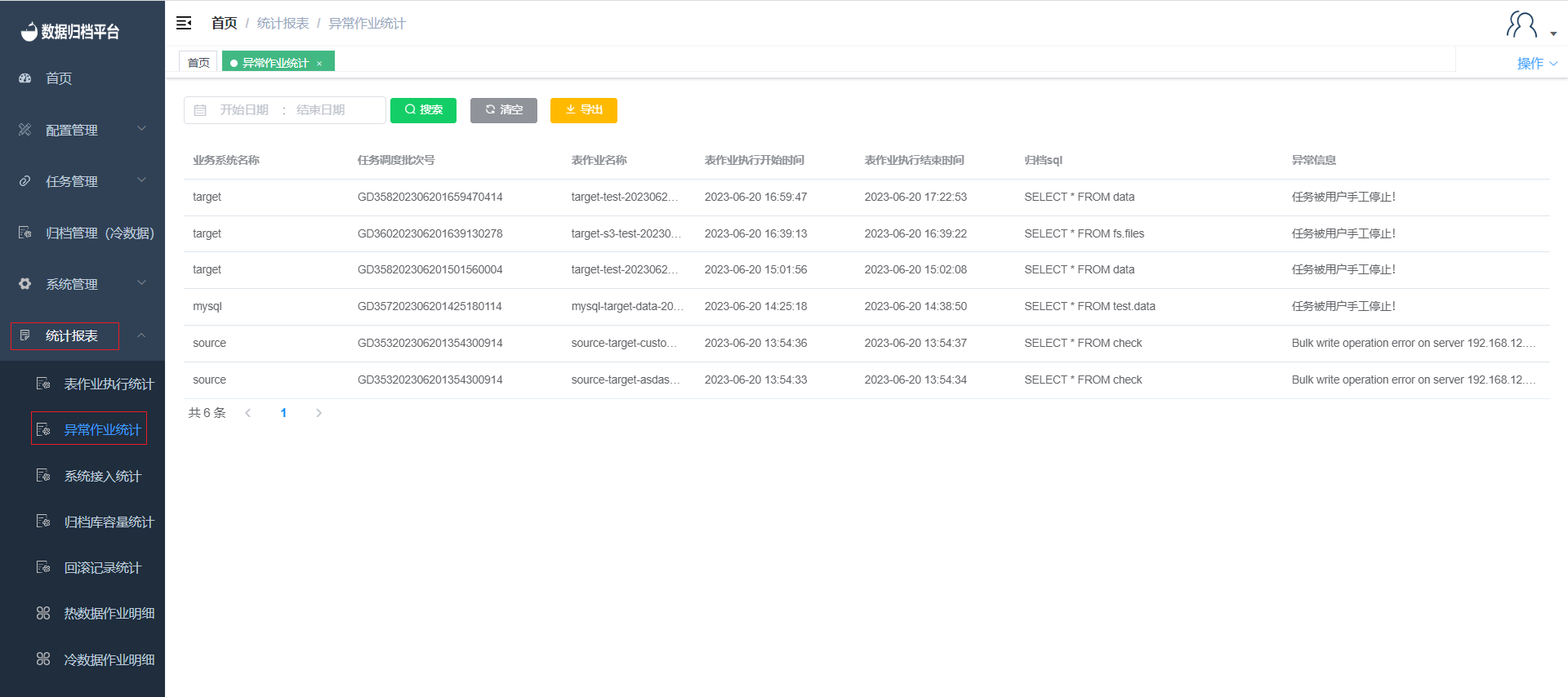Click the 共 6 条 total count
The height and width of the screenshot is (697, 1568).
(207, 413)
